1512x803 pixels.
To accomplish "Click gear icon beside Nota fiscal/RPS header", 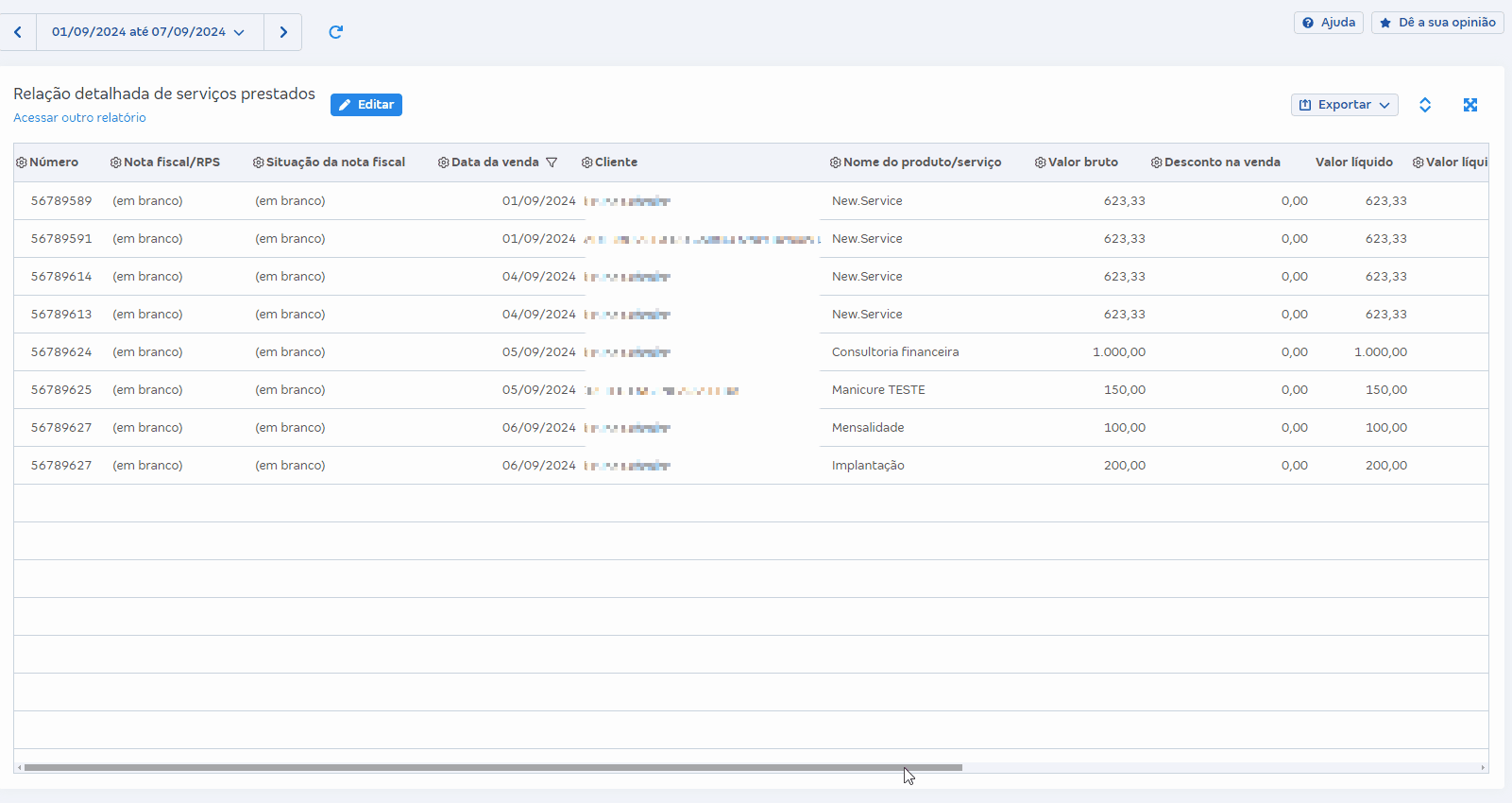I will coord(116,162).
